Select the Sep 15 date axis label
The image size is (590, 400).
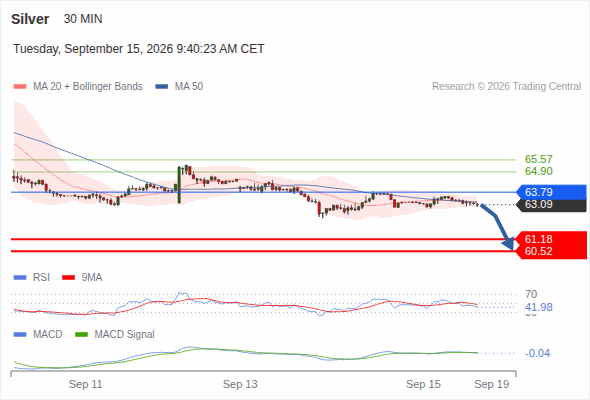423,384
